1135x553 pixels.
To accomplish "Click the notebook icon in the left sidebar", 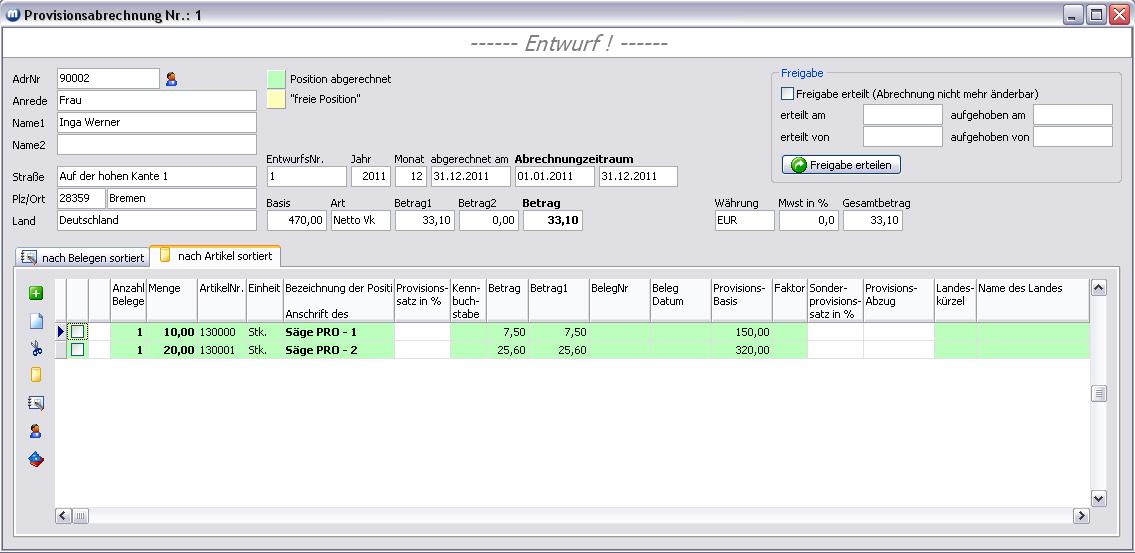I will tap(36, 403).
